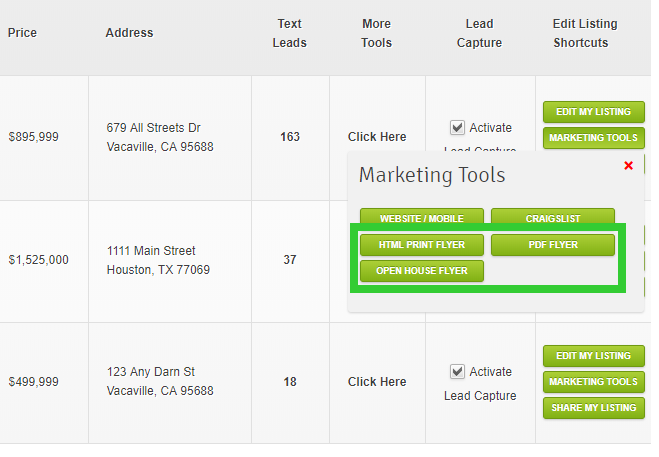Click Here link for 123 Any Darn St
This screenshot has height=457, width=659.
coord(377,382)
